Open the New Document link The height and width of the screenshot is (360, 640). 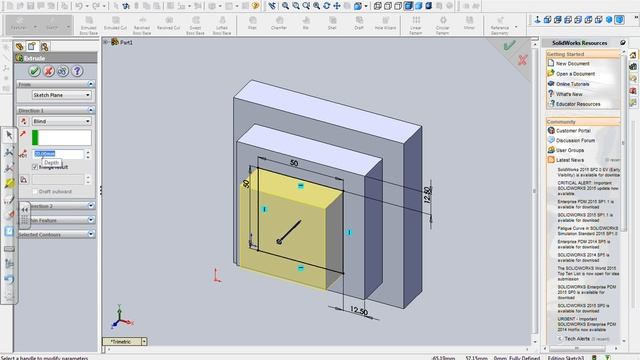(x=572, y=64)
